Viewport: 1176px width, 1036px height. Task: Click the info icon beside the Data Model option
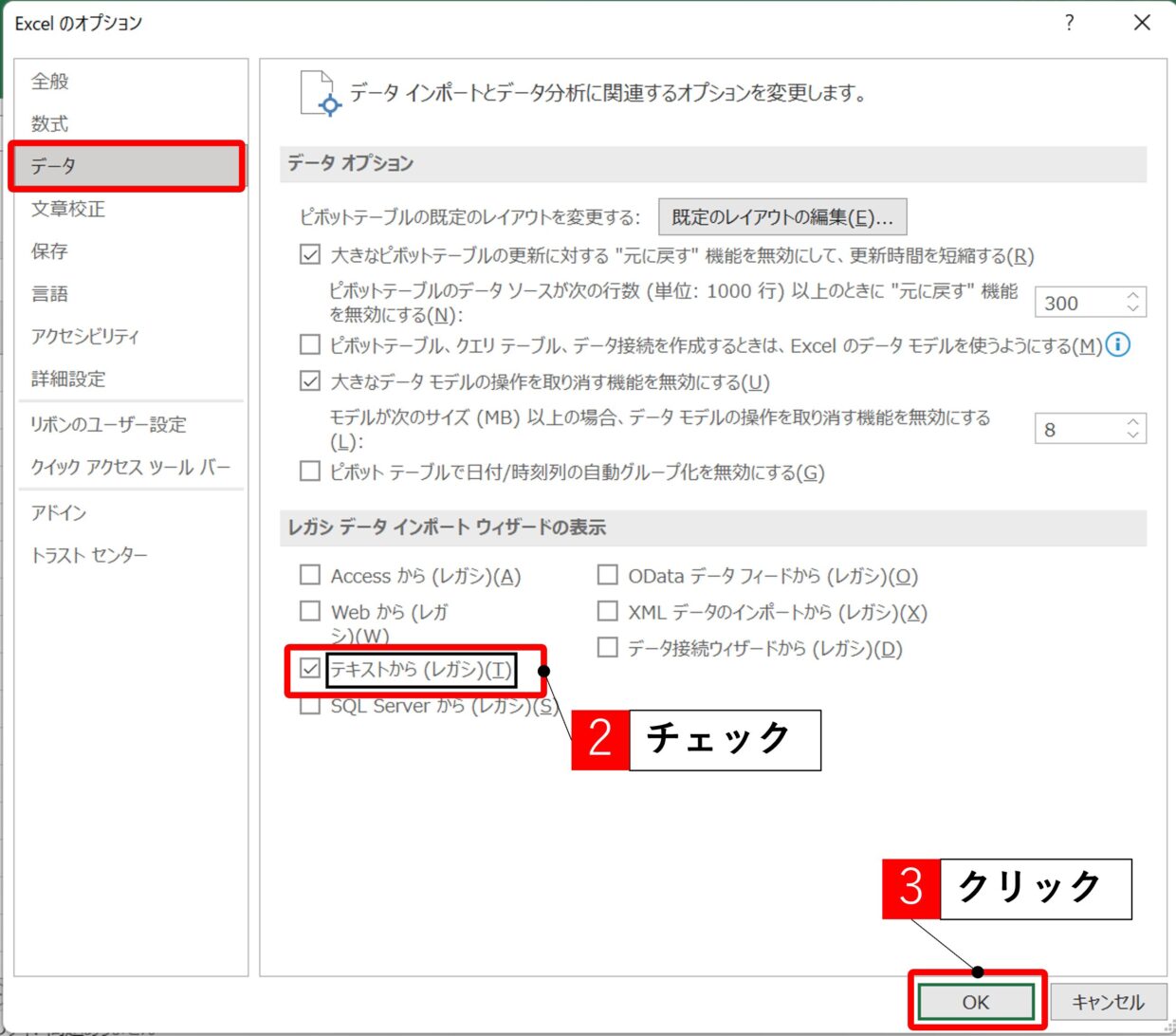(1118, 344)
